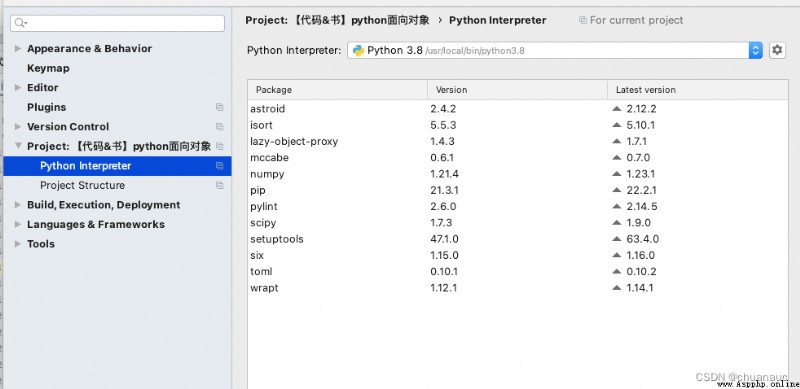Sort packages by Package column header

point(338,90)
